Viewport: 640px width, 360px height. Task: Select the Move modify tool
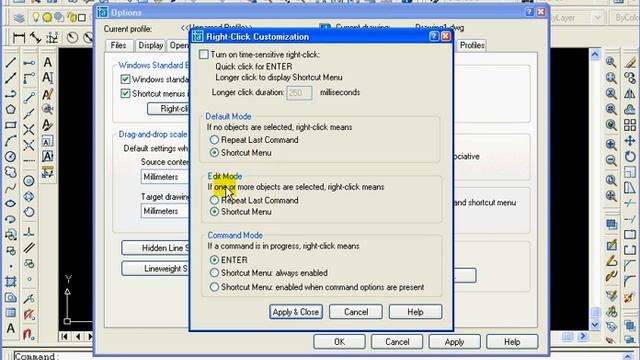coord(630,141)
